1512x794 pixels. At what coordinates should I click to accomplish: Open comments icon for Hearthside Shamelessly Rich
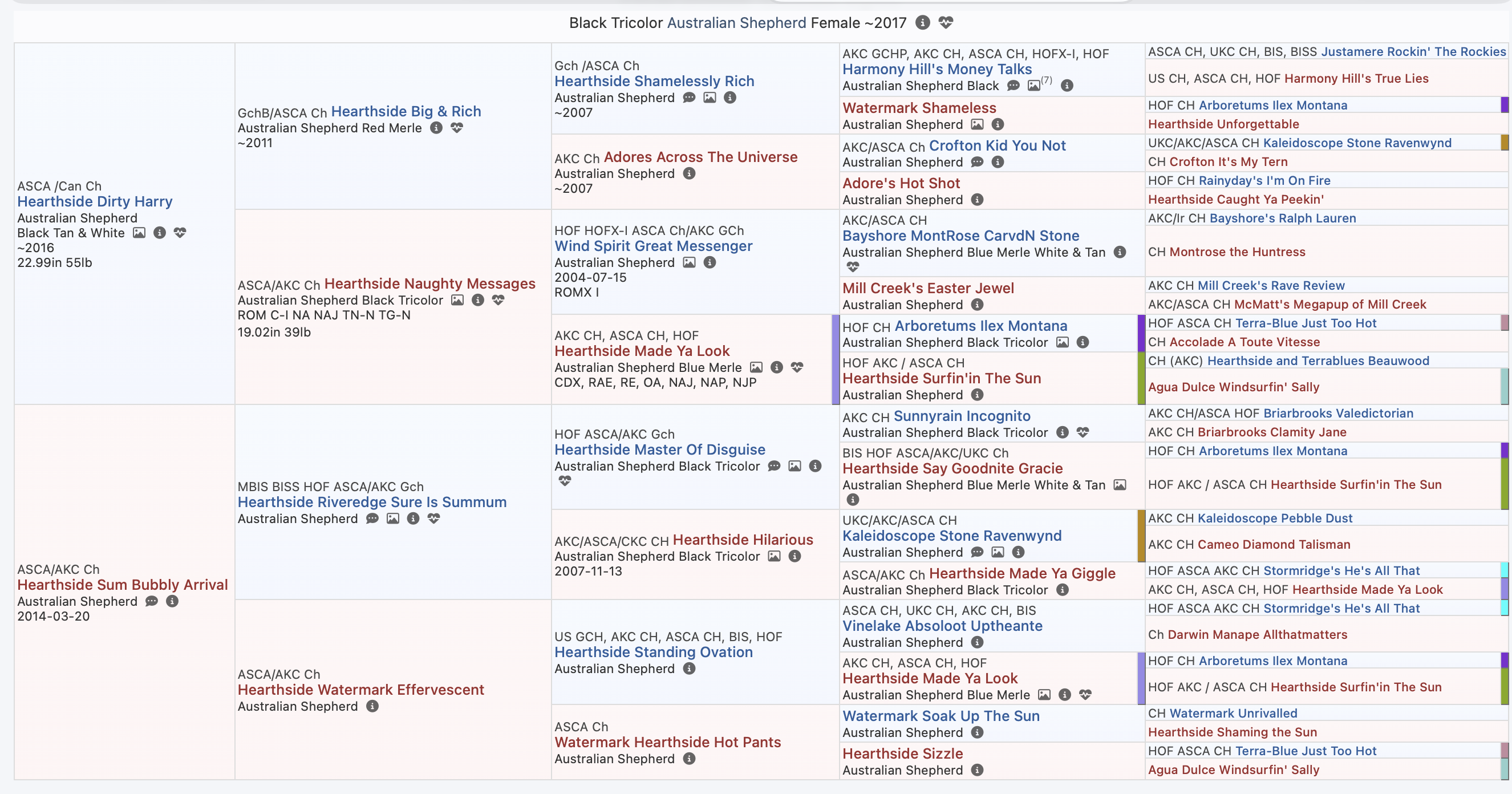click(689, 98)
